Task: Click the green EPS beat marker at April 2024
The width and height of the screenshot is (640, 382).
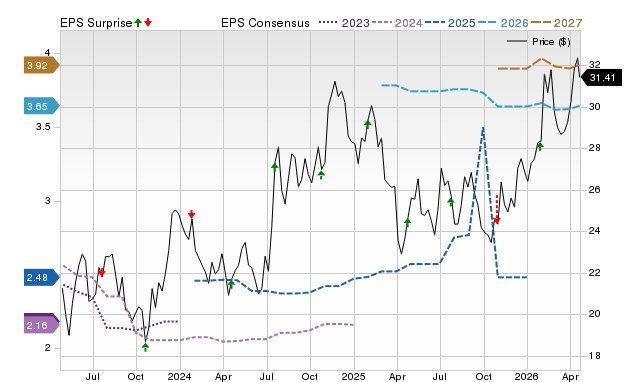Action: coord(231,284)
